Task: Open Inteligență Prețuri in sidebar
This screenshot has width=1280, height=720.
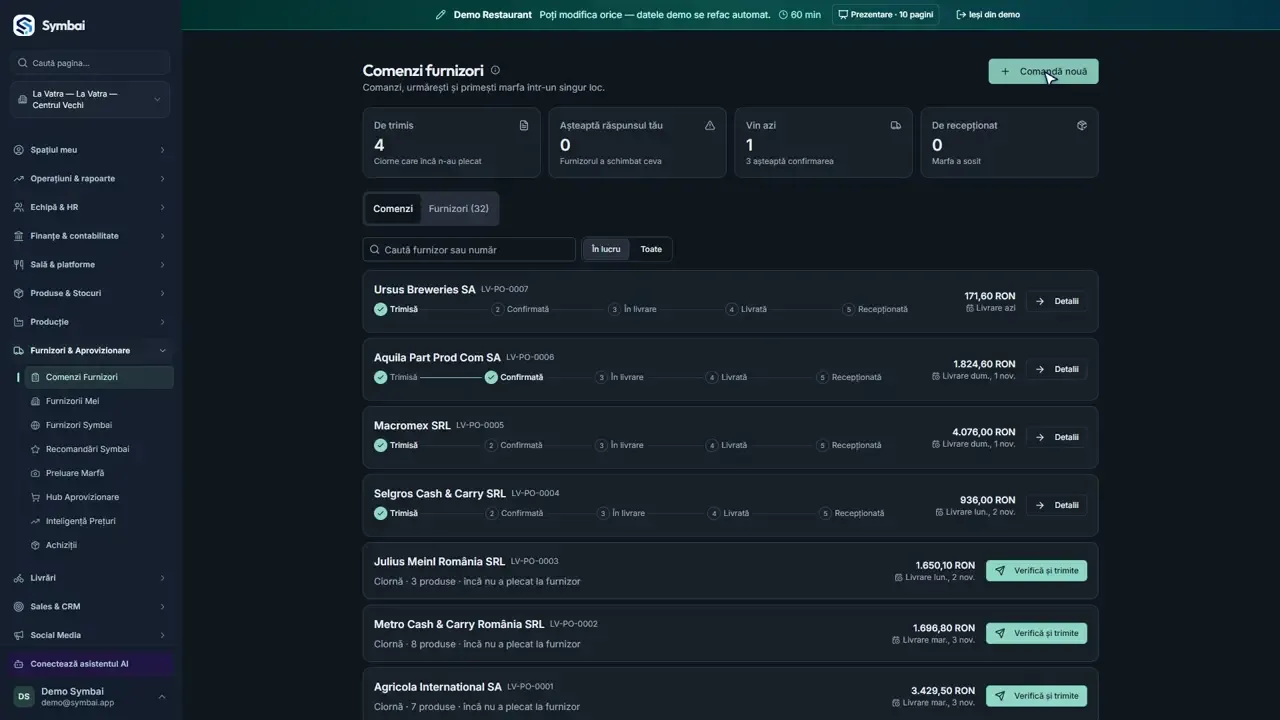Action: [98, 521]
